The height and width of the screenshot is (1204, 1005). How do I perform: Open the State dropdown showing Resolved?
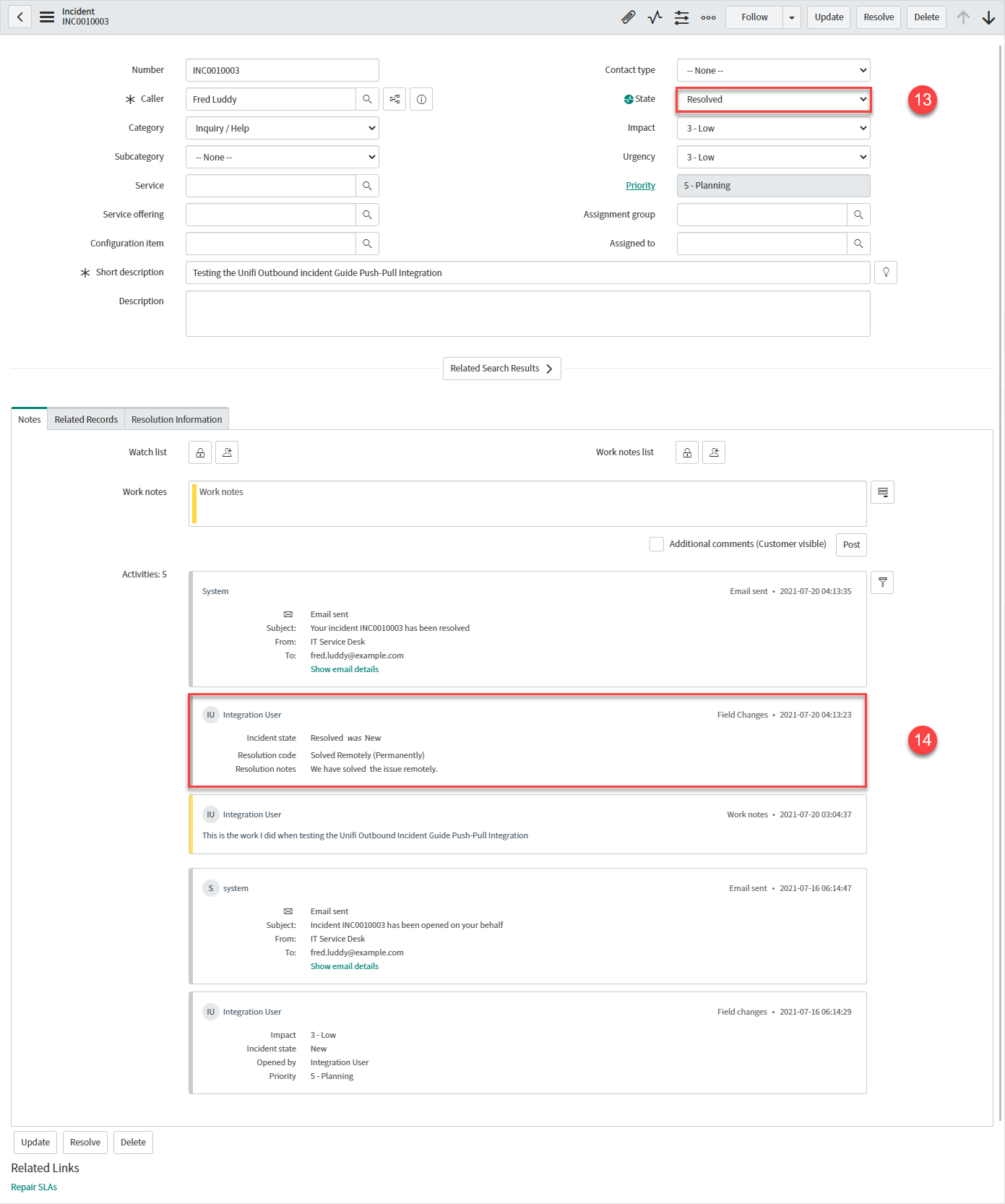pyautogui.click(x=774, y=100)
